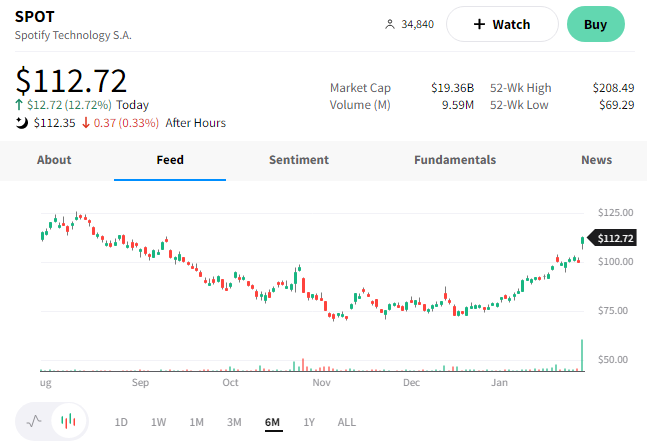Switch chart to candlestick view
This screenshot has width=647, height=447.
(68, 421)
